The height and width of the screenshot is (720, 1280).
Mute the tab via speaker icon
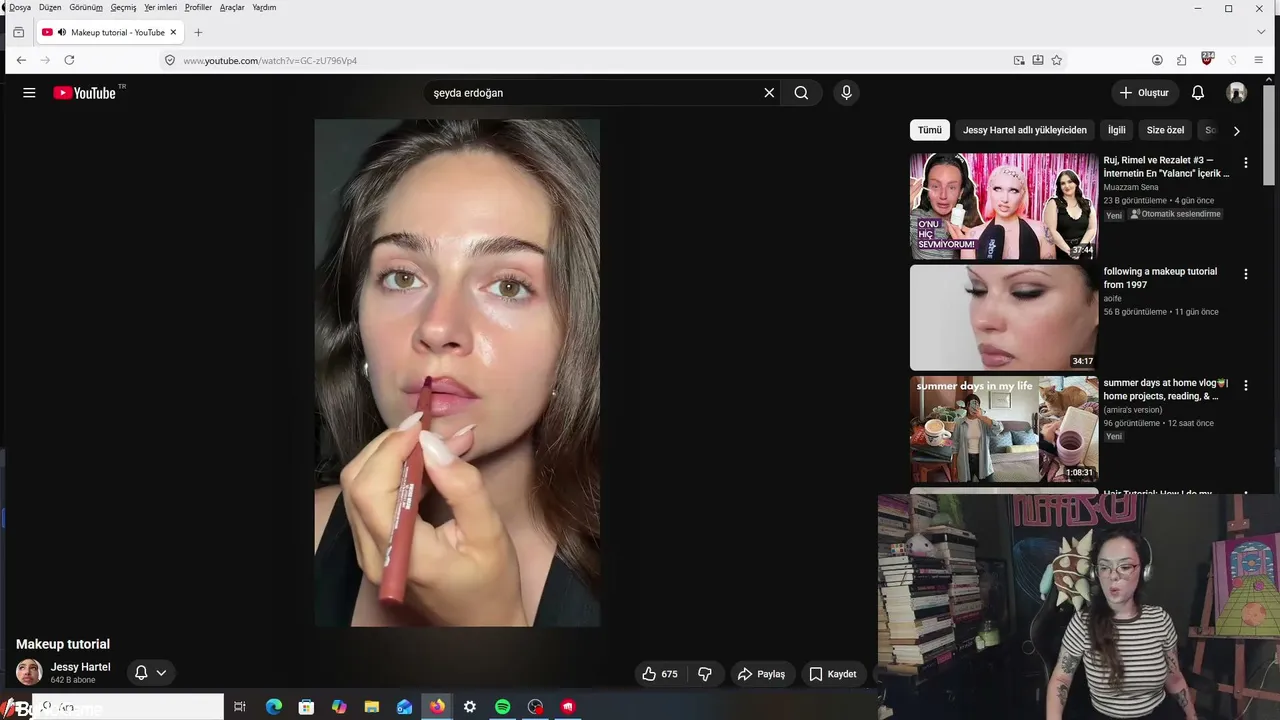point(62,32)
